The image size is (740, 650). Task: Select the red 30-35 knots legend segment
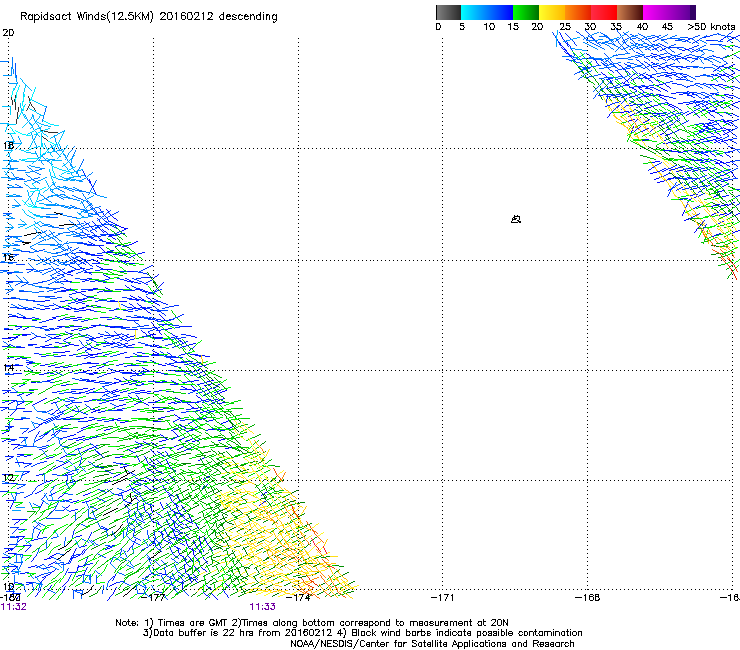click(604, 12)
